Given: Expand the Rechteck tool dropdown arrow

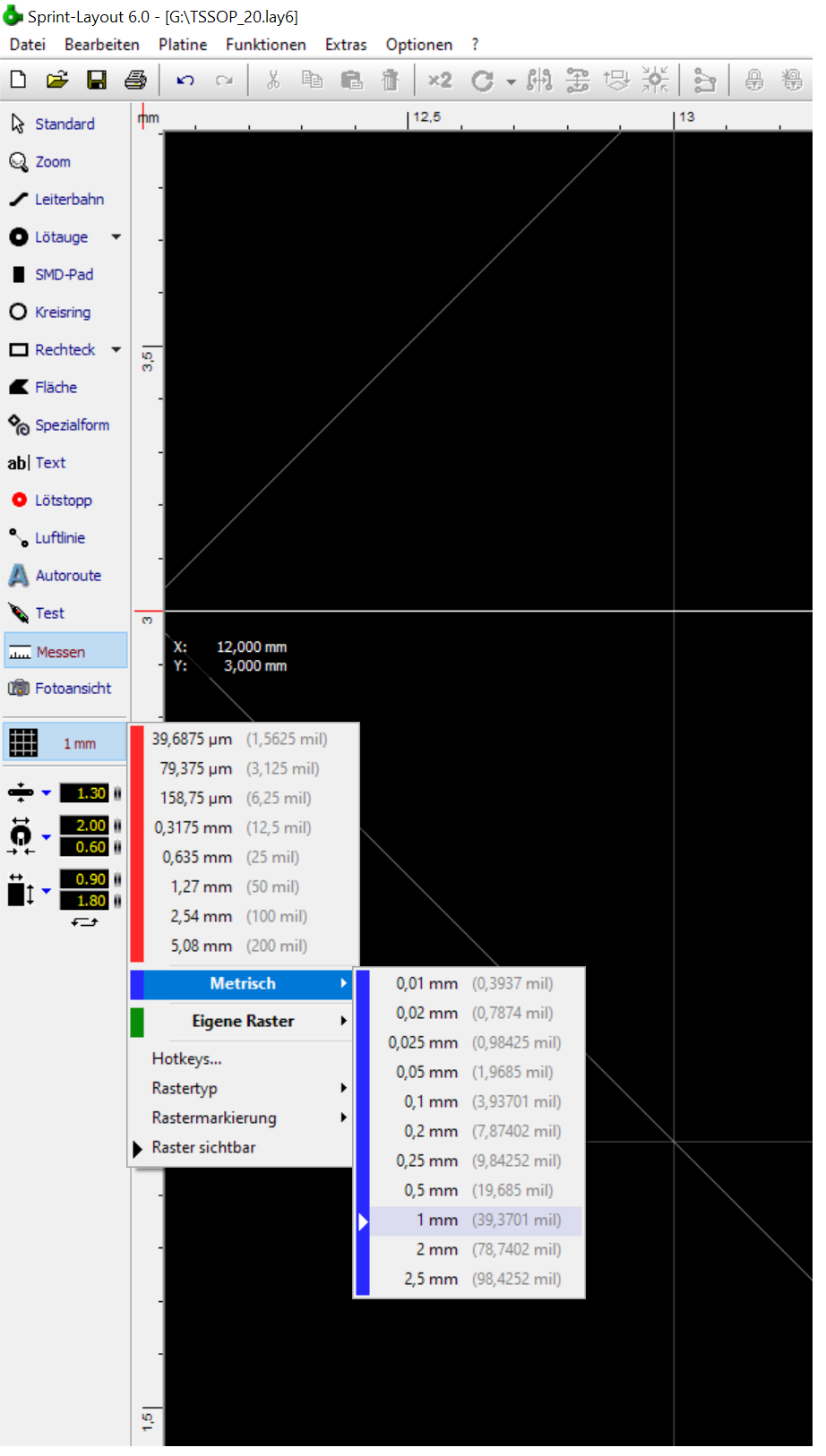Looking at the screenshot, I should pyautogui.click(x=116, y=350).
